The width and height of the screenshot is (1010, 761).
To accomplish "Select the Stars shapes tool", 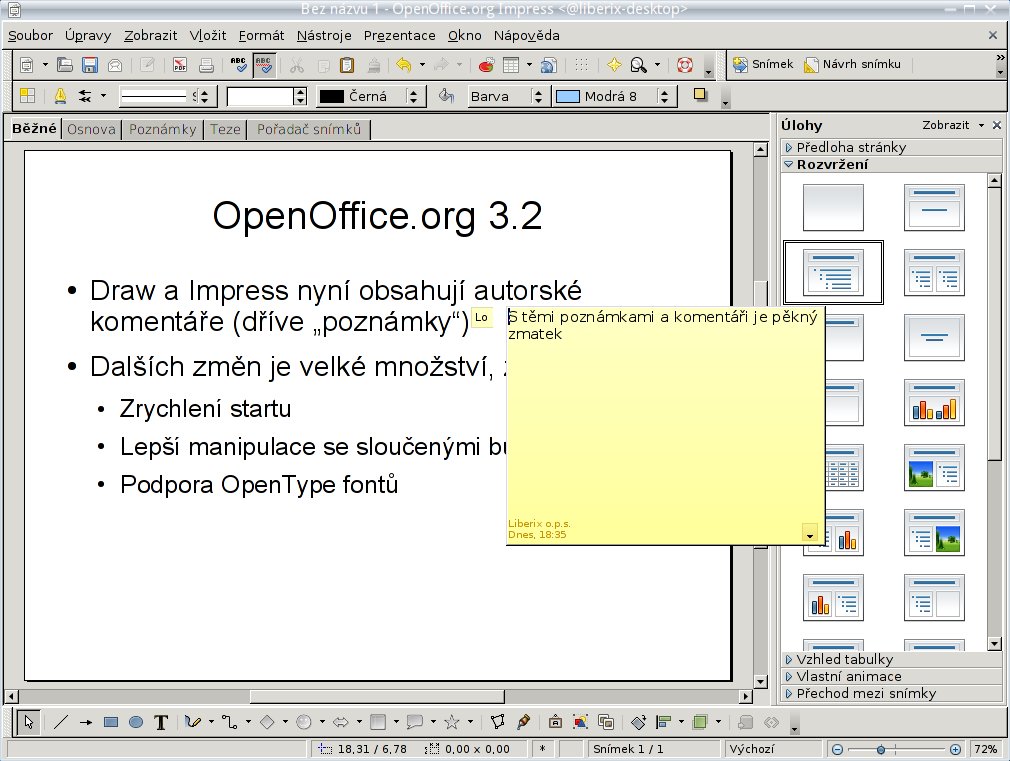I will [452, 722].
